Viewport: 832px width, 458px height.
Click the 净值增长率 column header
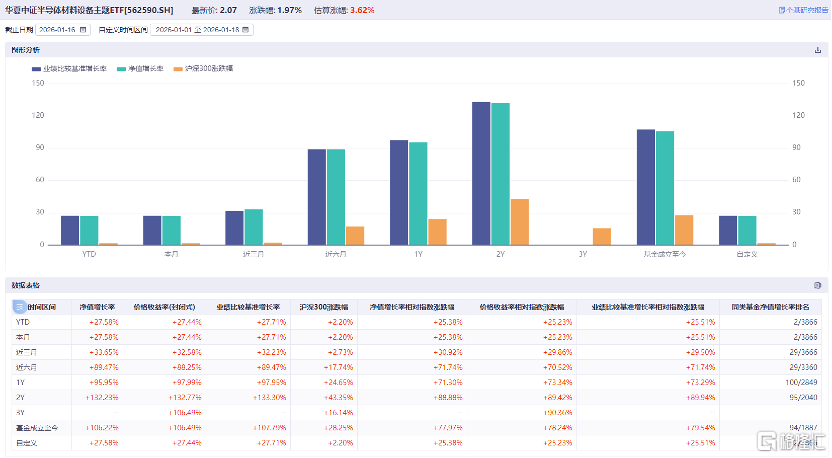(x=97, y=307)
